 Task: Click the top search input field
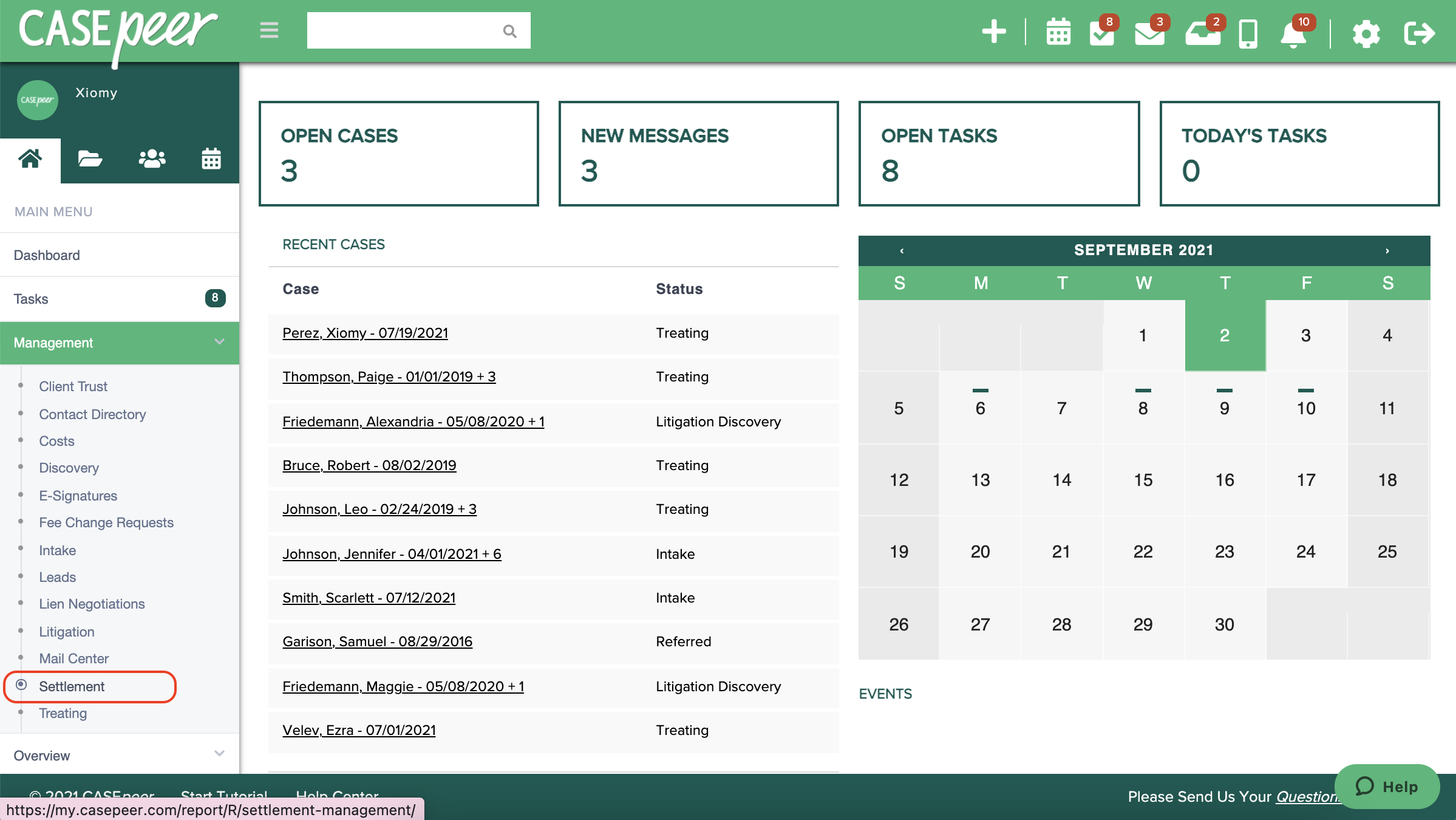coord(404,30)
